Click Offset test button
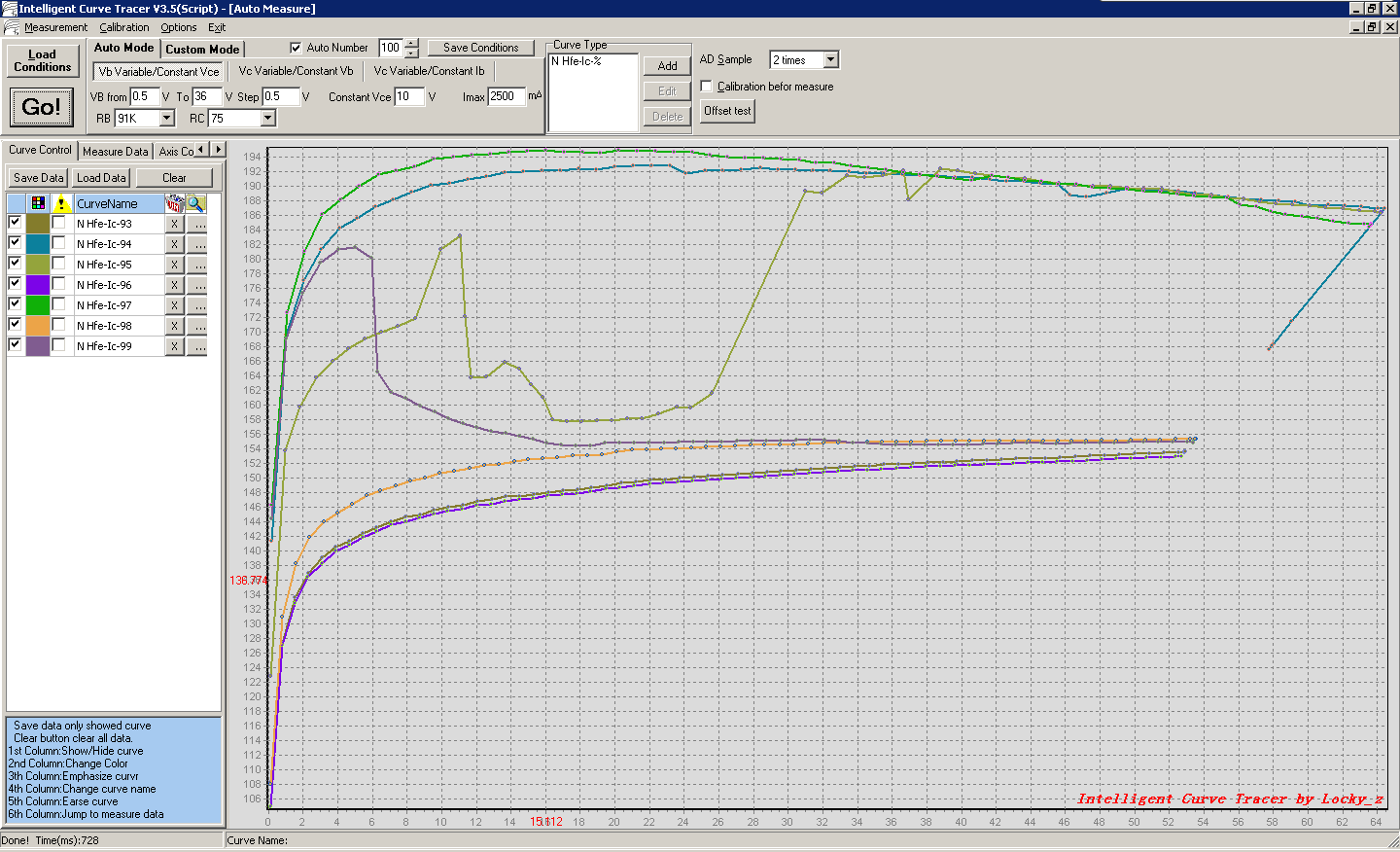 727,111
